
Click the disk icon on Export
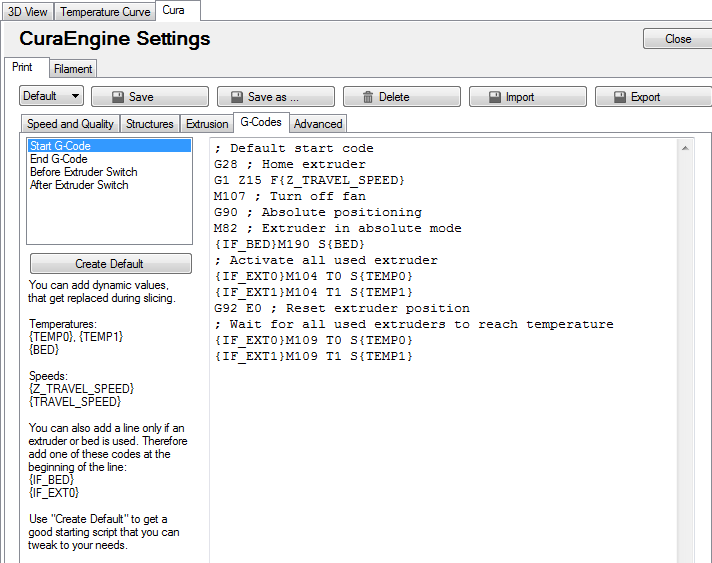click(x=620, y=97)
